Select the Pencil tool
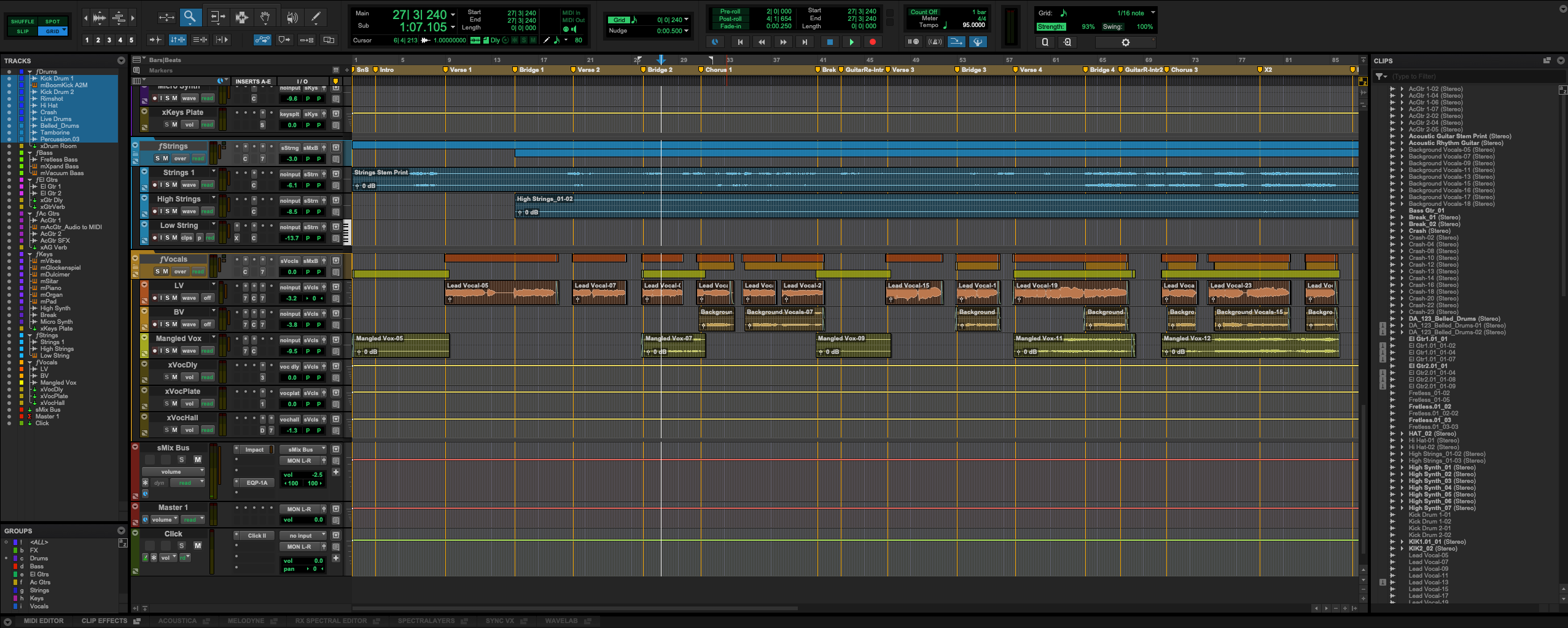This screenshot has height=628, width=1568. 316,17
